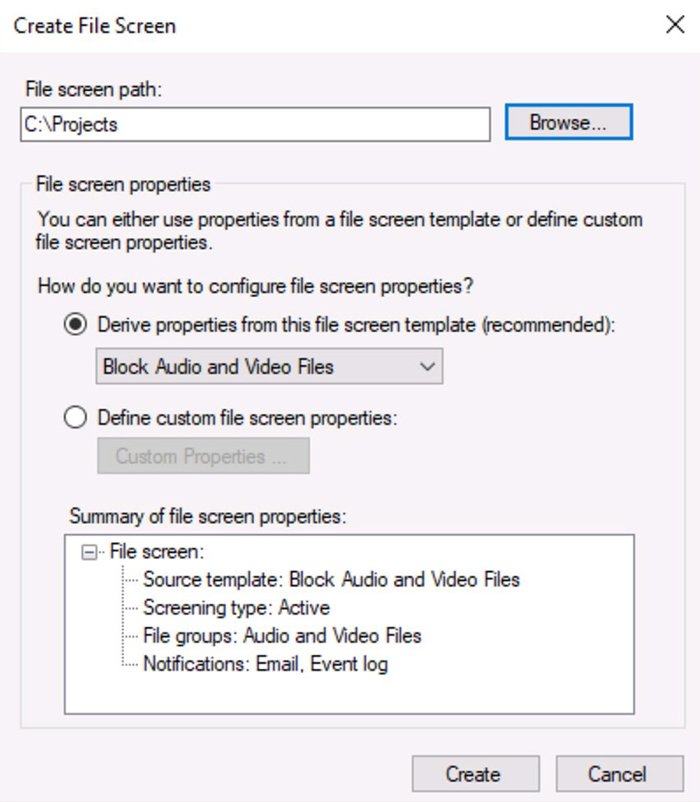This screenshot has height=802, width=700.
Task: Select Derive properties from template radio button
Action: (x=75, y=325)
